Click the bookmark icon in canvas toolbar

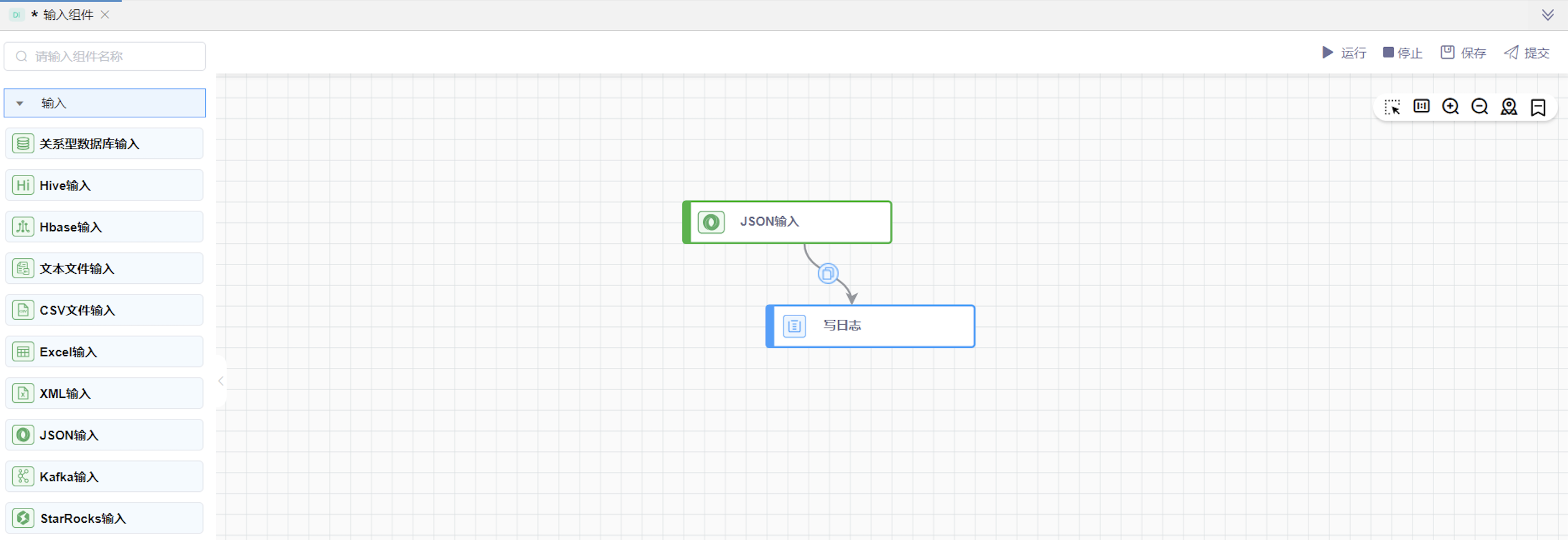(x=1538, y=107)
